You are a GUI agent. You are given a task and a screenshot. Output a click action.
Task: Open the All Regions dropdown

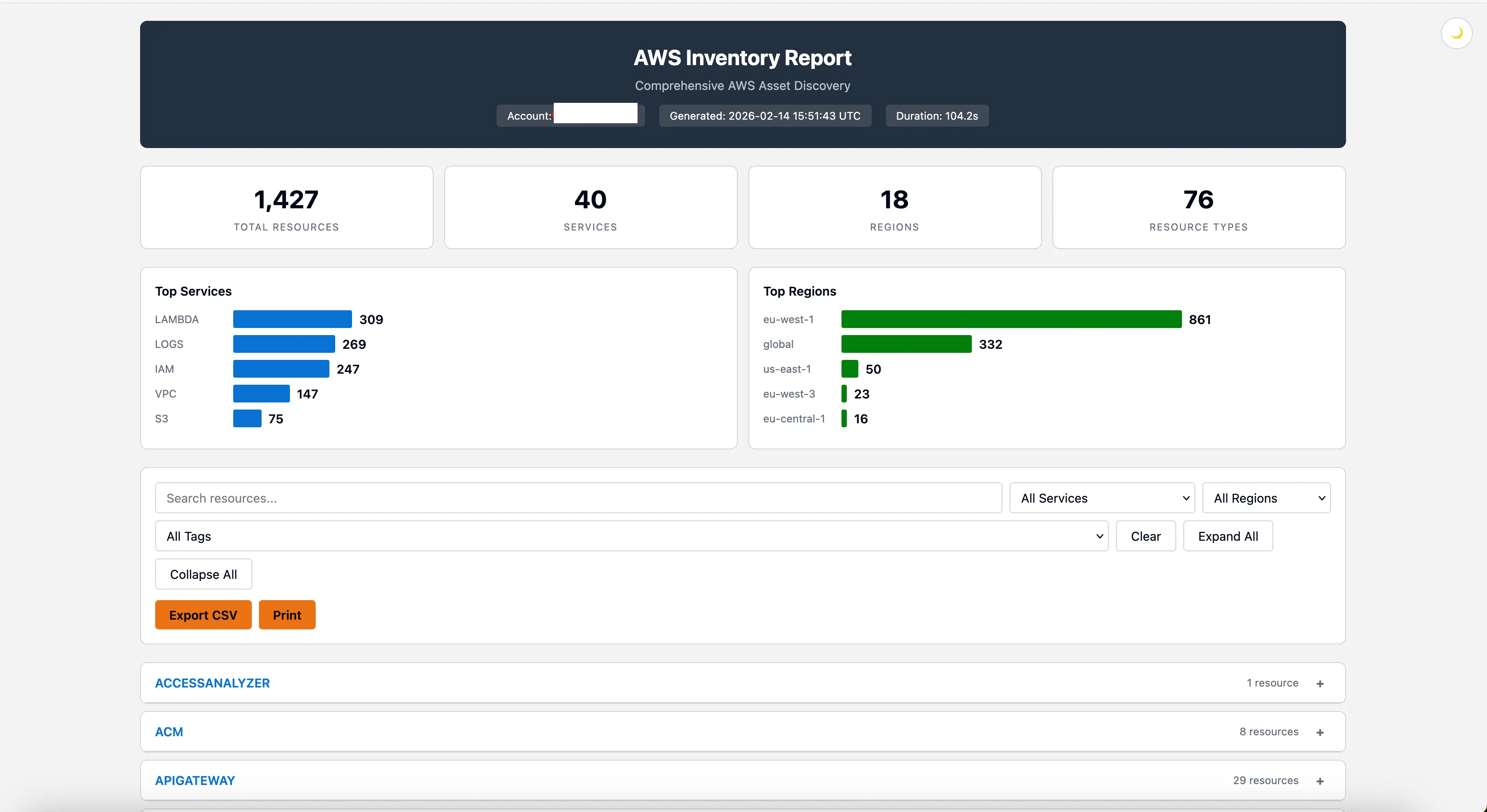[x=1267, y=497]
